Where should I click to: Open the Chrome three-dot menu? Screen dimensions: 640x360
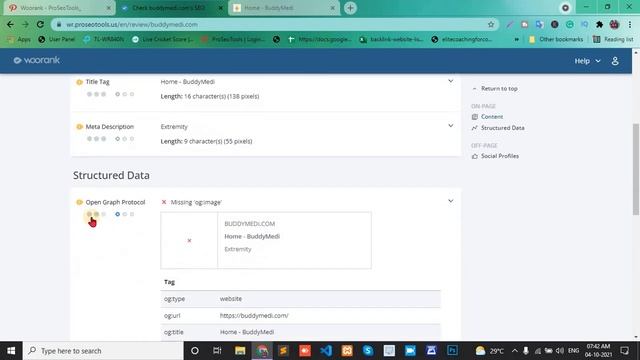(630, 24)
